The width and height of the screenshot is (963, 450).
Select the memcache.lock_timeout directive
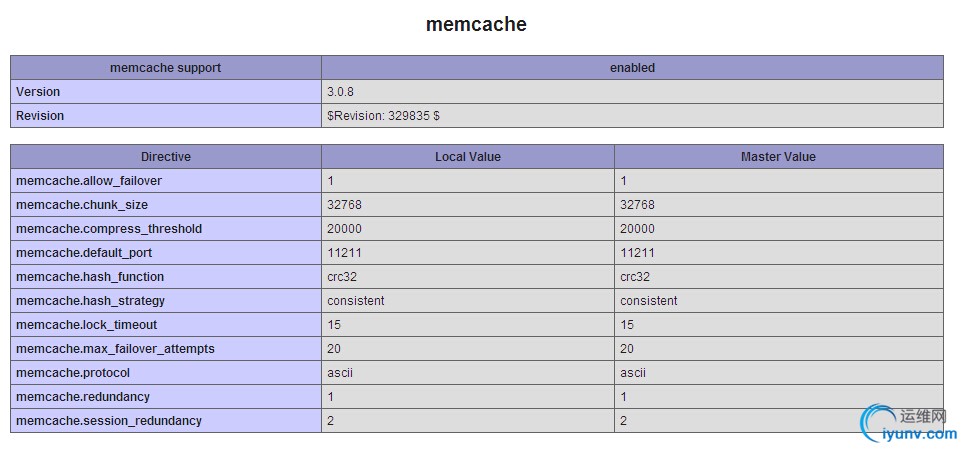click(86, 325)
